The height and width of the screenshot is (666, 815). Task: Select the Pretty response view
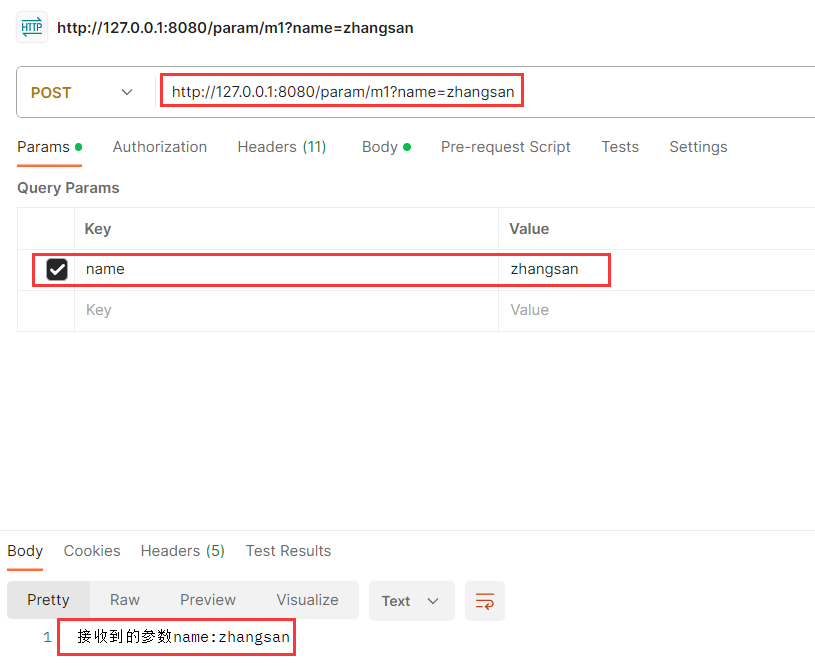(x=48, y=600)
